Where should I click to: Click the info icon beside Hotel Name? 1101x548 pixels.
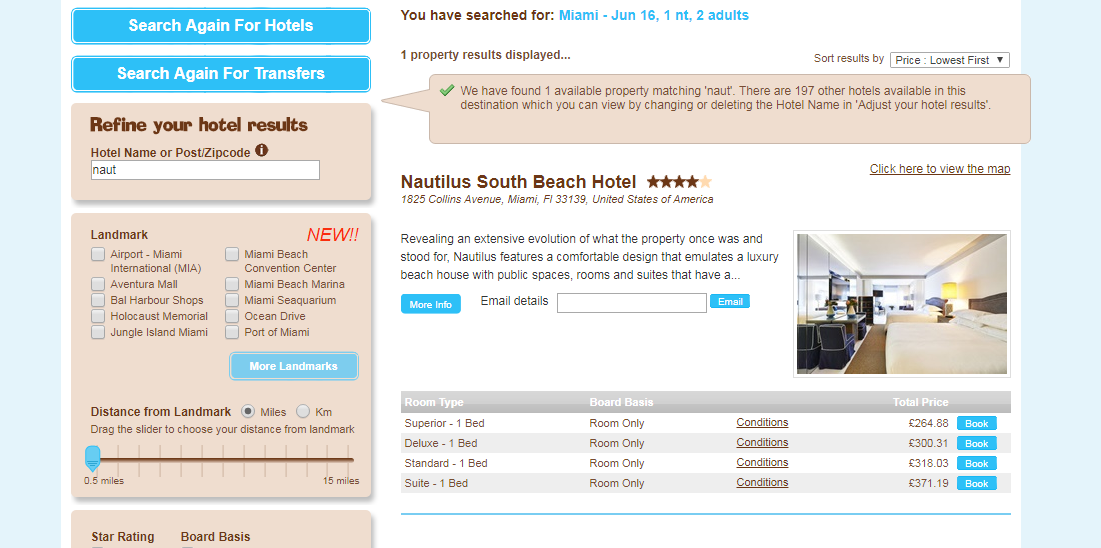coord(262,151)
